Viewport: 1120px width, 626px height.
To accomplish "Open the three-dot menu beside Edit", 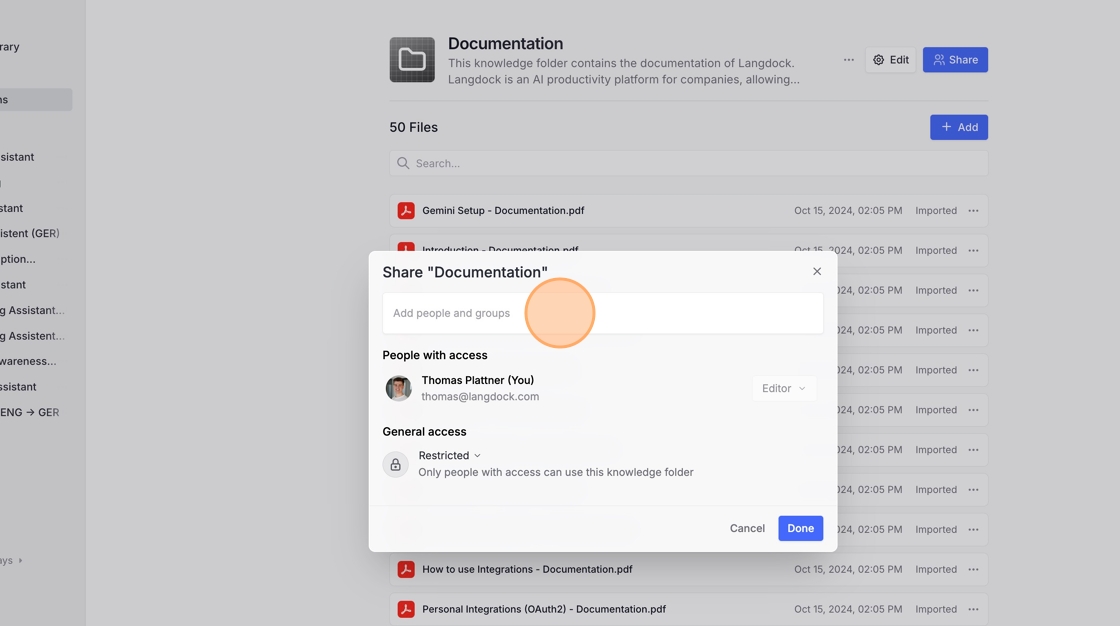I will (x=848, y=60).
